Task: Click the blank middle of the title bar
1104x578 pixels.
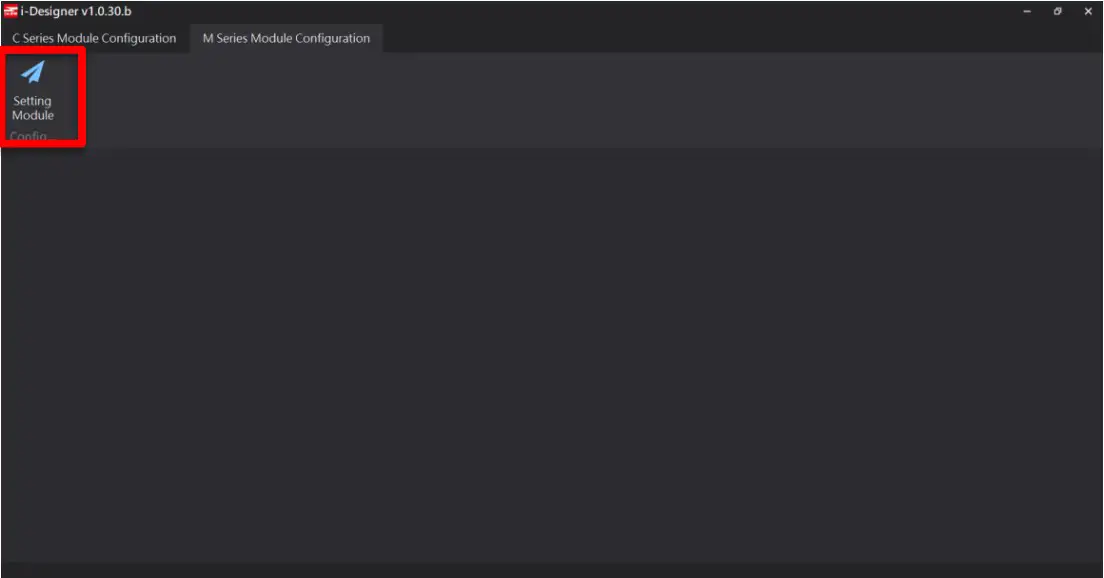Action: [x=550, y=11]
